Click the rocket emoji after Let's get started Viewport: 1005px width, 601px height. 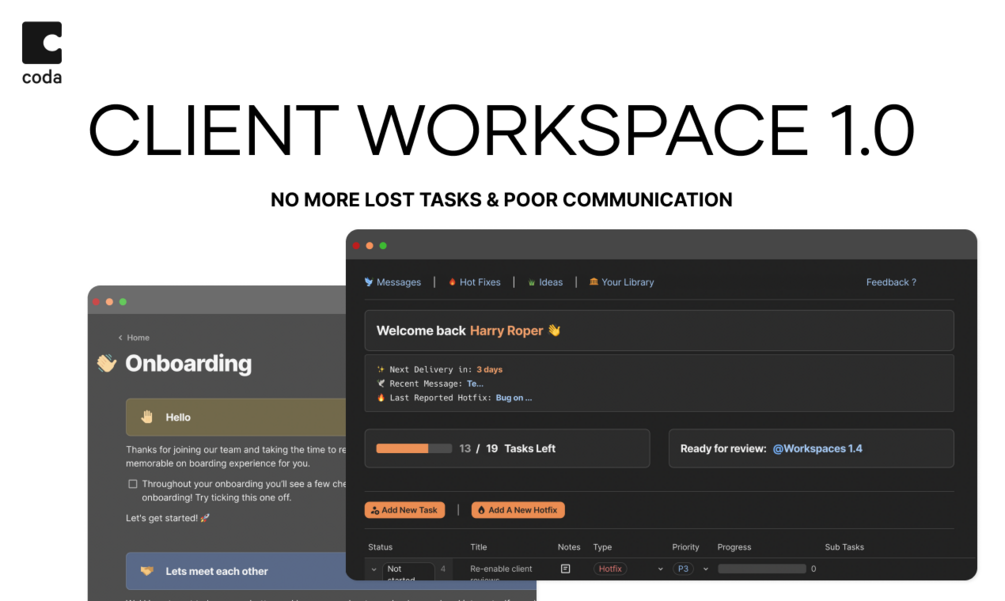(x=205, y=518)
